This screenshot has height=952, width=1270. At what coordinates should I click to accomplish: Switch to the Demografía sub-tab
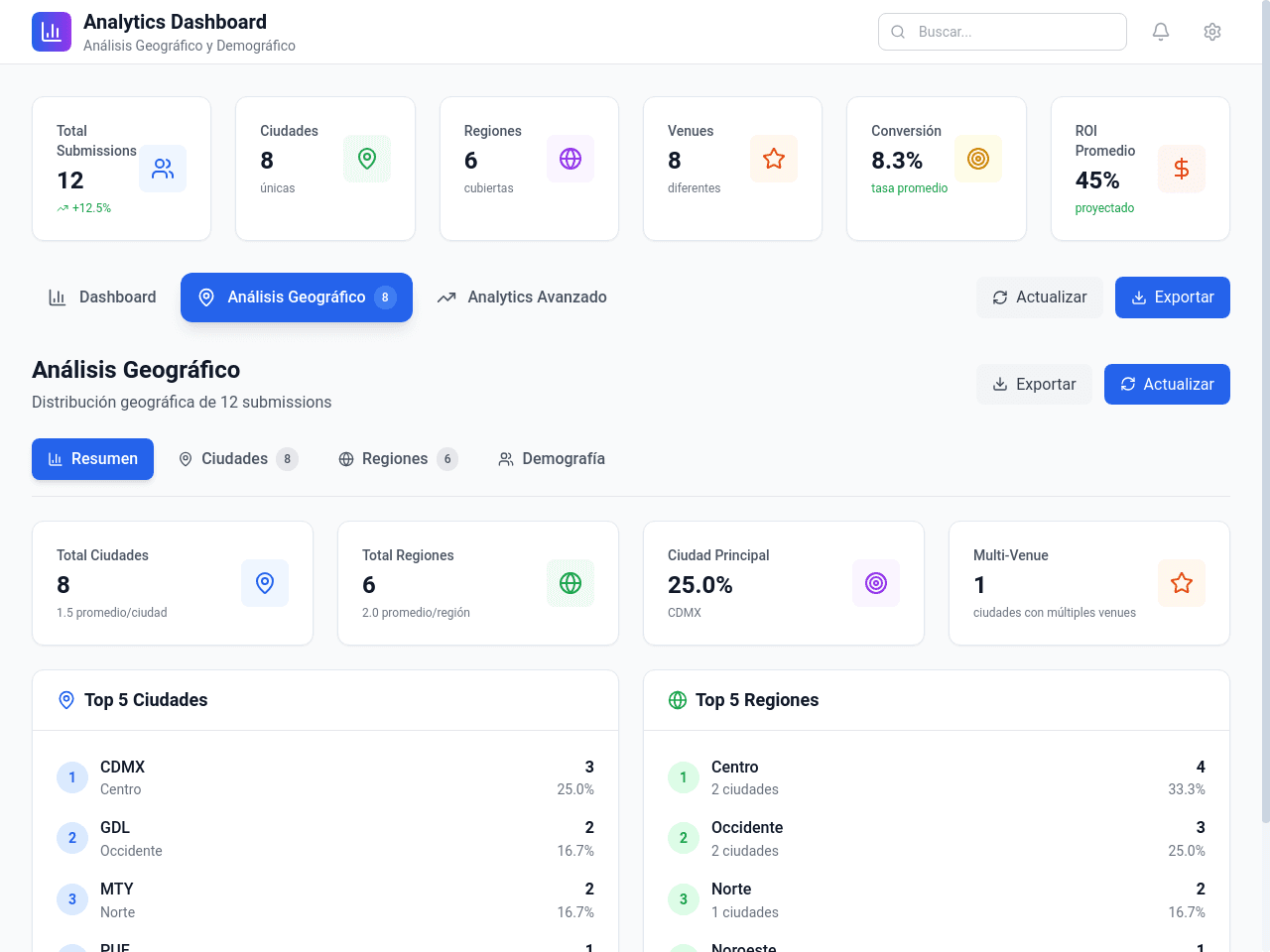pyautogui.click(x=552, y=459)
